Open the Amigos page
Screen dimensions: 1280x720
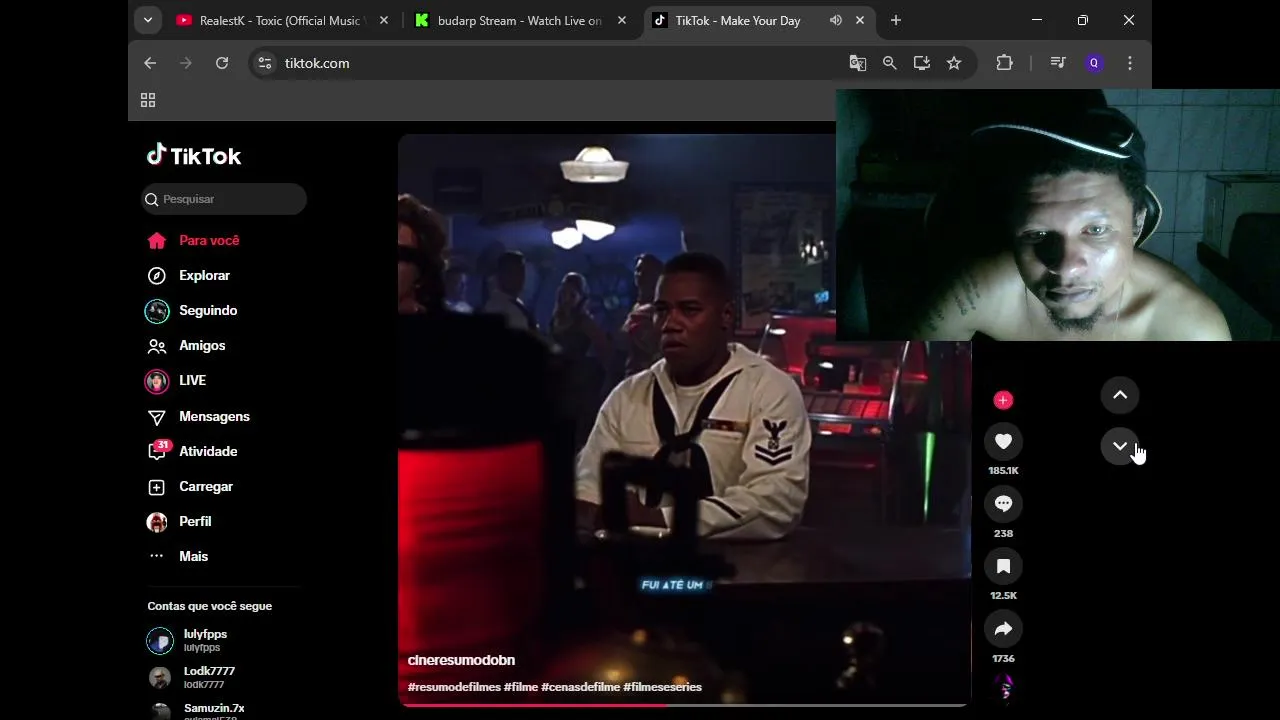pyautogui.click(x=186, y=345)
